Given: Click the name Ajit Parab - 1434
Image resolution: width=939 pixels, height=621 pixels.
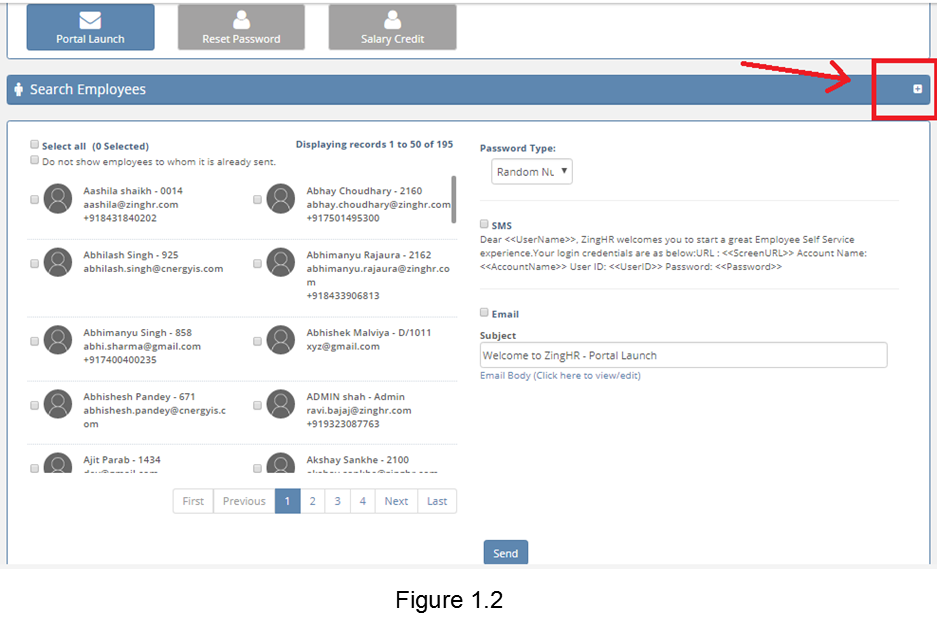Looking at the screenshot, I should pyautogui.click(x=122, y=460).
